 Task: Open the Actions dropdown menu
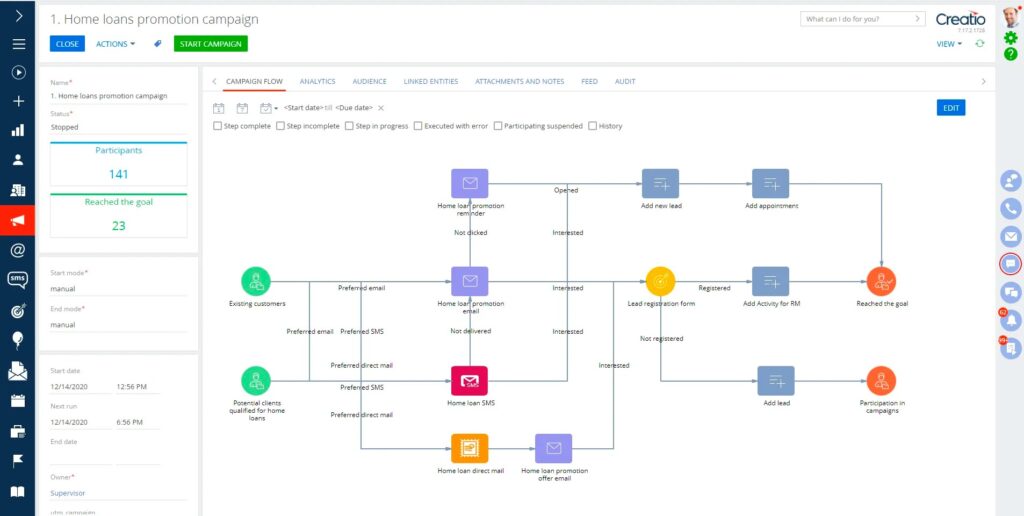pos(116,44)
